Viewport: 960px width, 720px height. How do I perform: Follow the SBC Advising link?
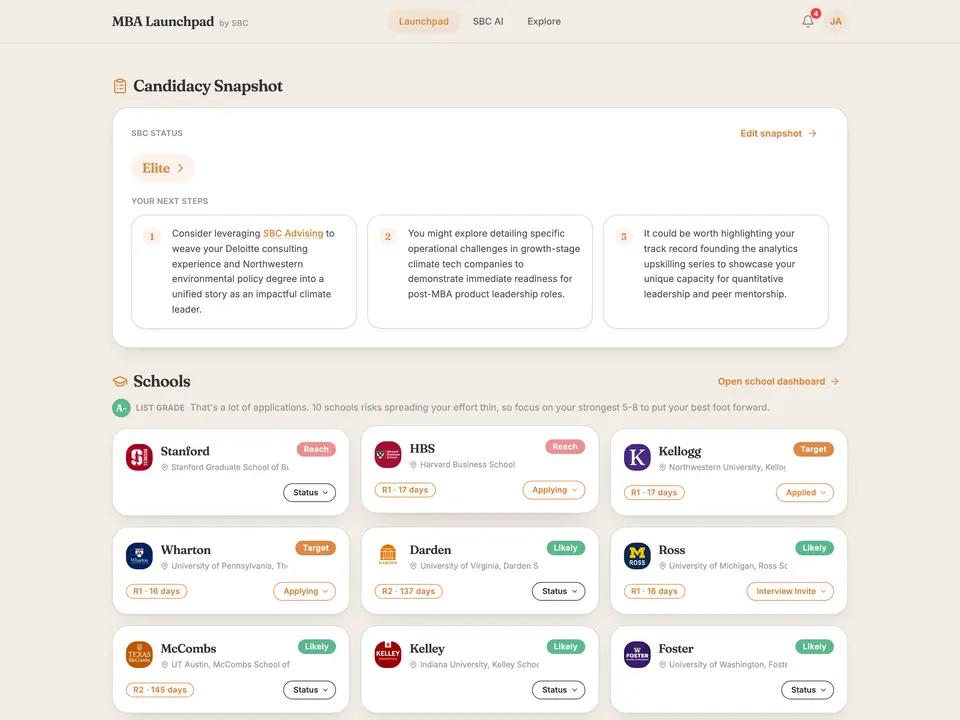[293, 233]
